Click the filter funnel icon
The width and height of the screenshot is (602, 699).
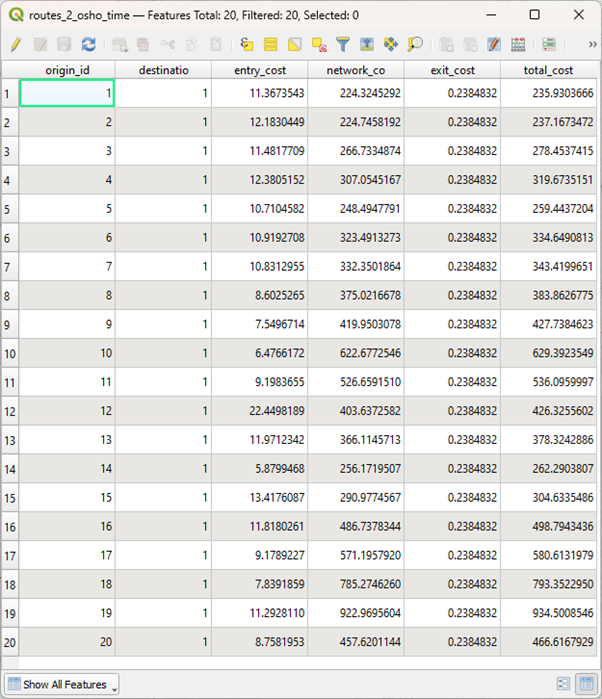coord(343,45)
